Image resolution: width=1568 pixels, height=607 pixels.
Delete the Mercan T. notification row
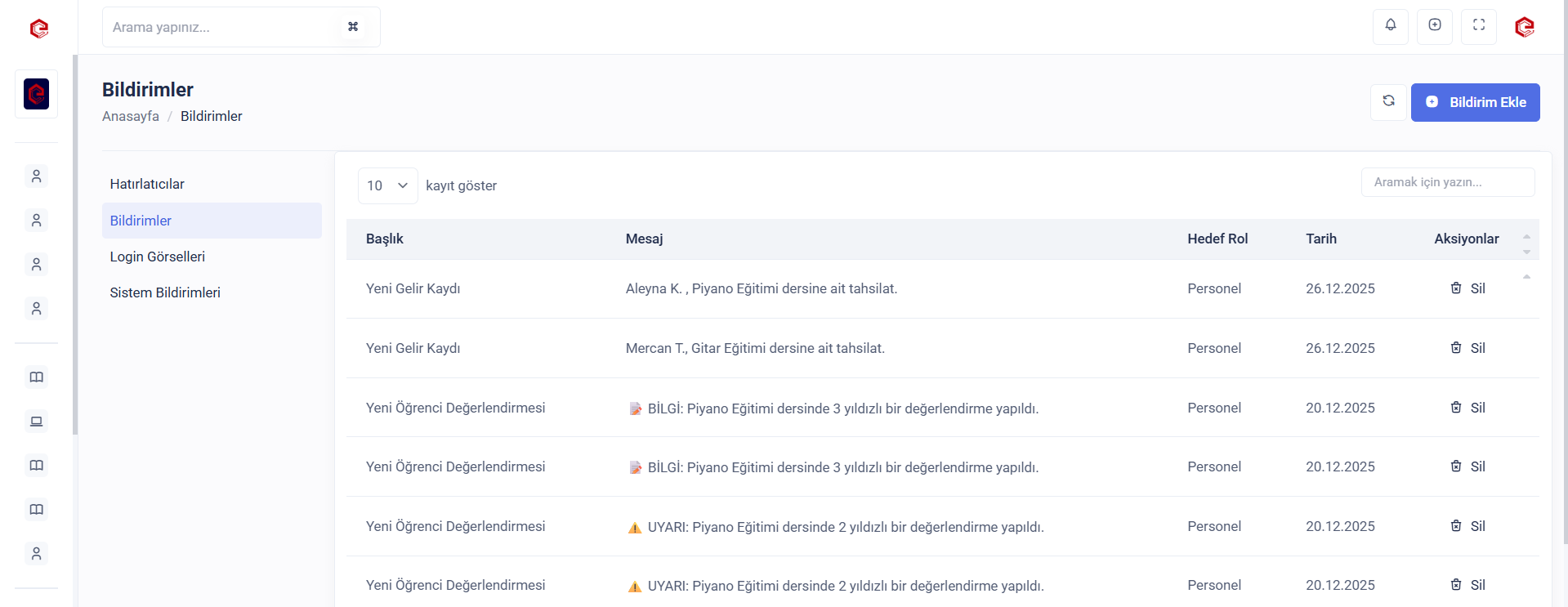pyautogui.click(x=1467, y=348)
